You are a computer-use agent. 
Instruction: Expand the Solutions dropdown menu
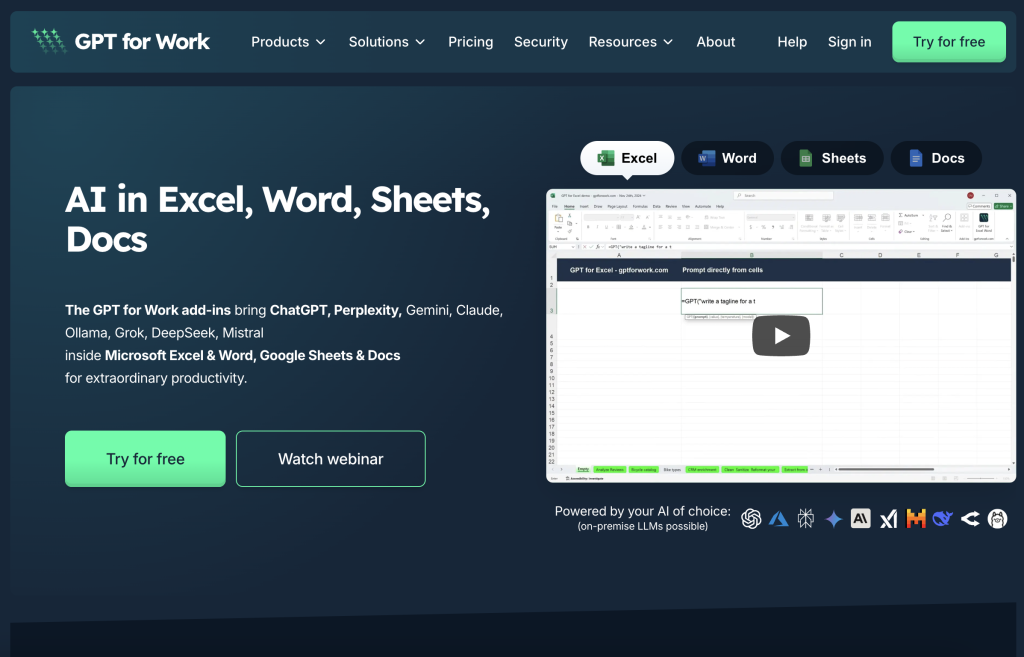387,42
